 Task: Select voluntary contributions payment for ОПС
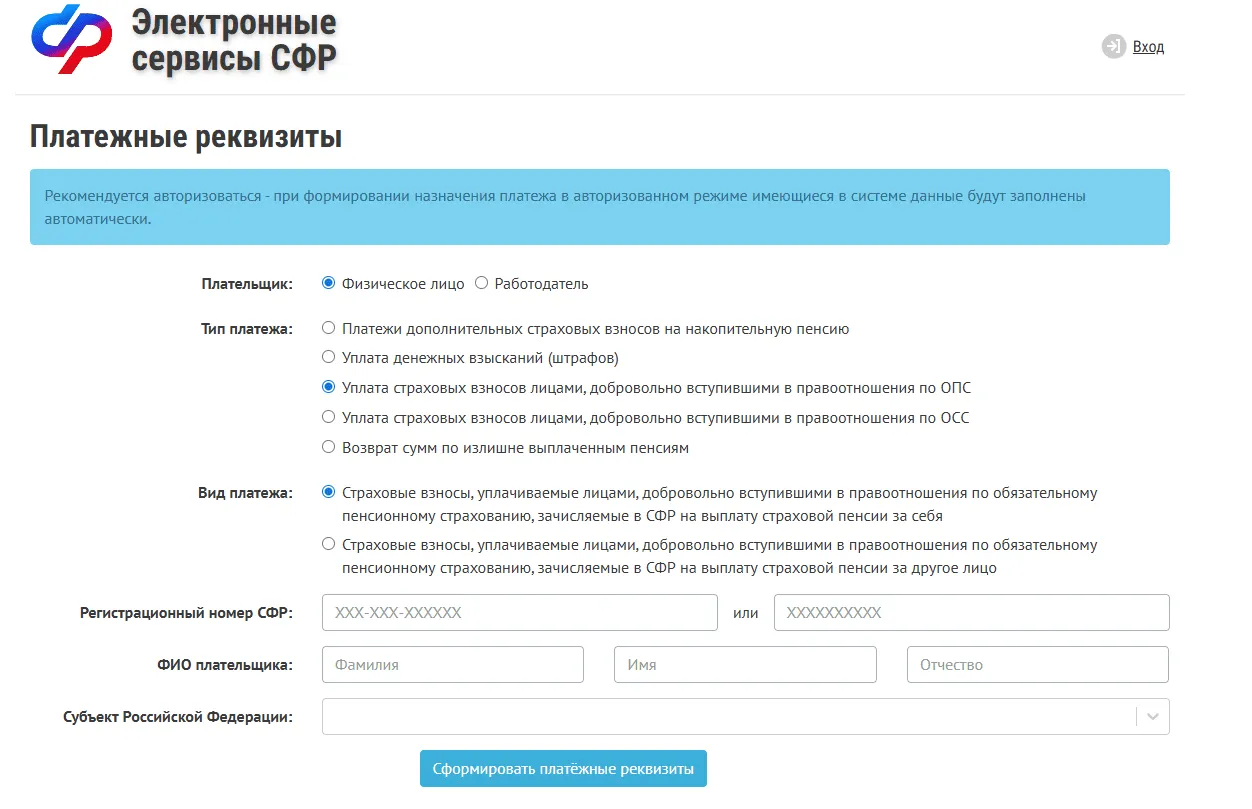[x=328, y=387]
